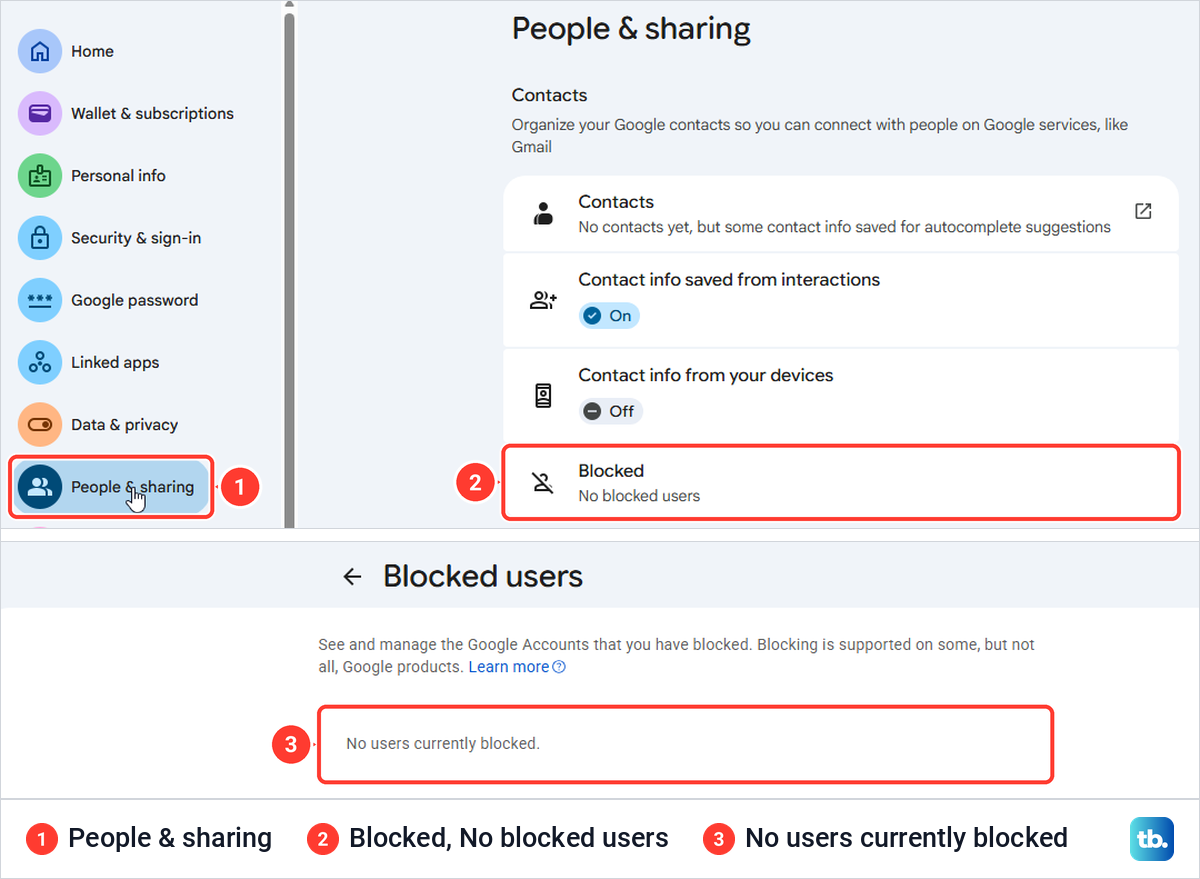Click the Wallet & subscriptions card icon
Viewport: 1200px width, 879px height.
(x=40, y=113)
